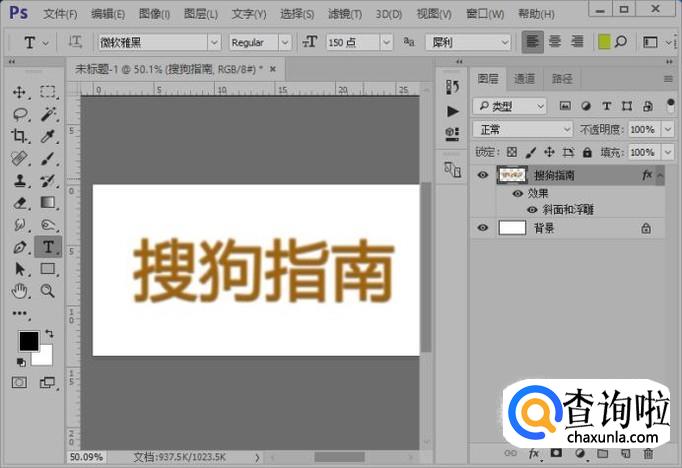682x468 pixels.
Task: Open the font size dropdown 150 点
Action: [x=386, y=43]
